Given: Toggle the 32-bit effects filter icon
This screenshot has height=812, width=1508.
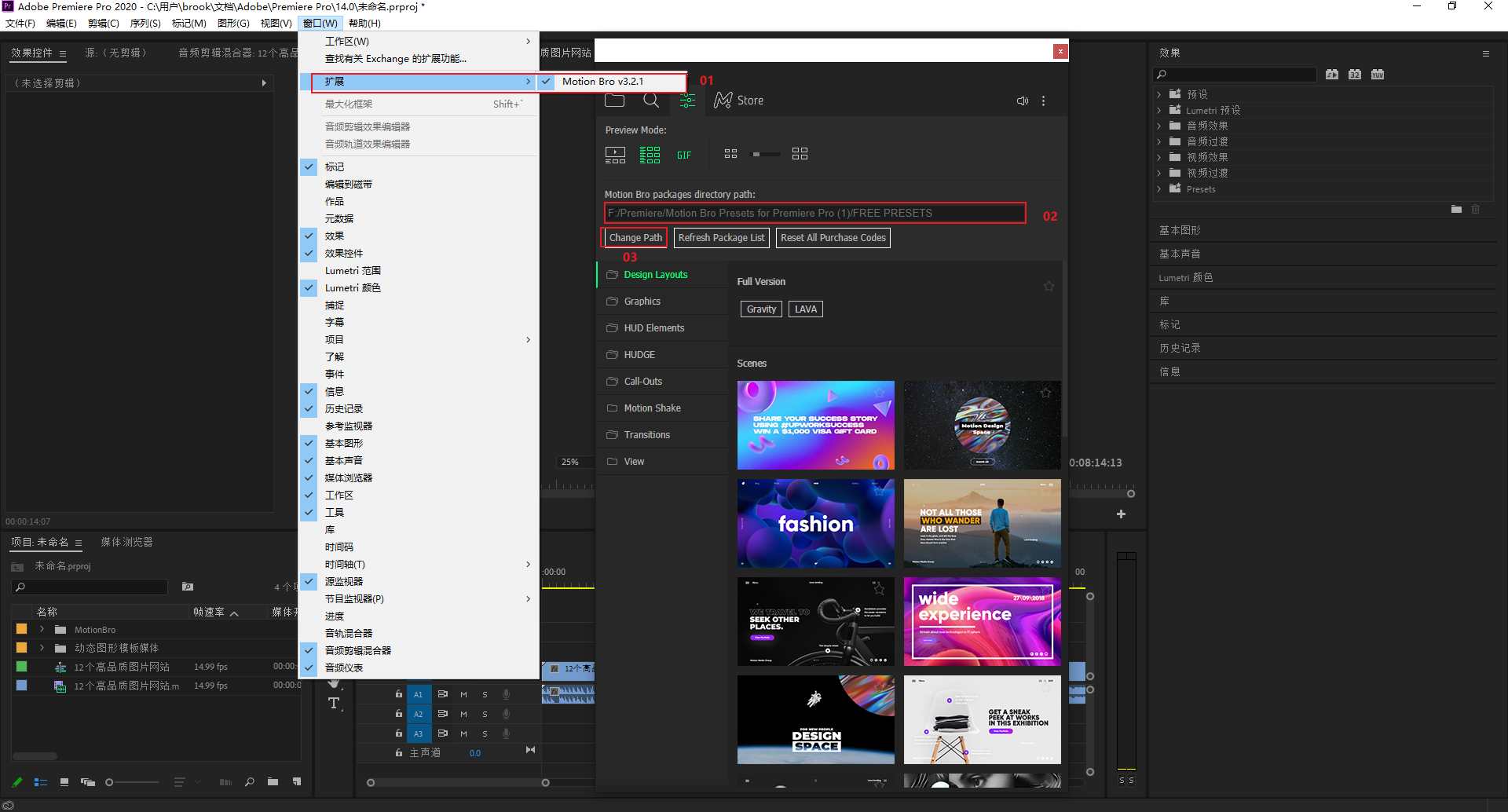Looking at the screenshot, I should [1354, 75].
